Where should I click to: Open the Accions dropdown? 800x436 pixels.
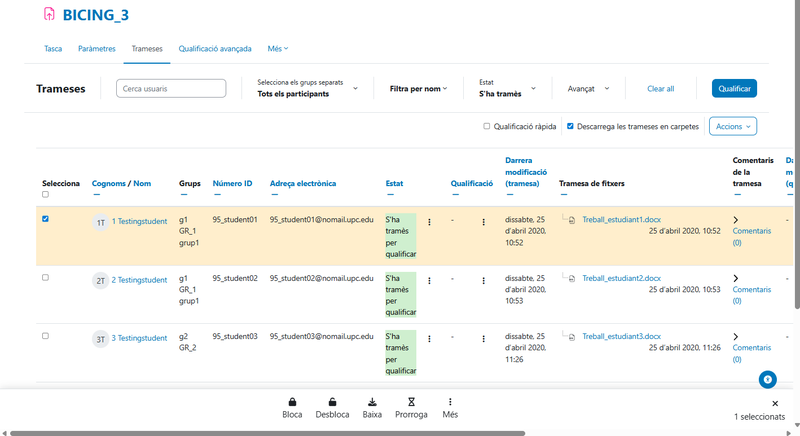tap(732, 127)
